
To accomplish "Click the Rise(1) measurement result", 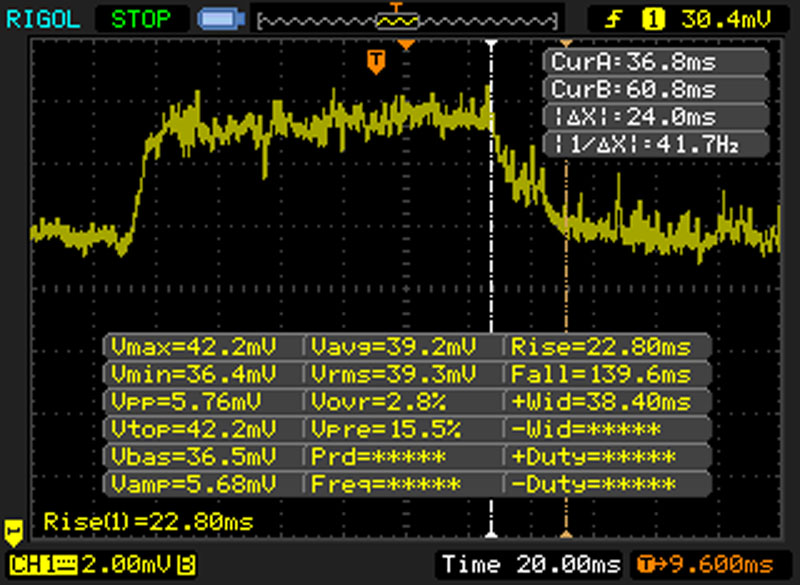I will [x=148, y=522].
